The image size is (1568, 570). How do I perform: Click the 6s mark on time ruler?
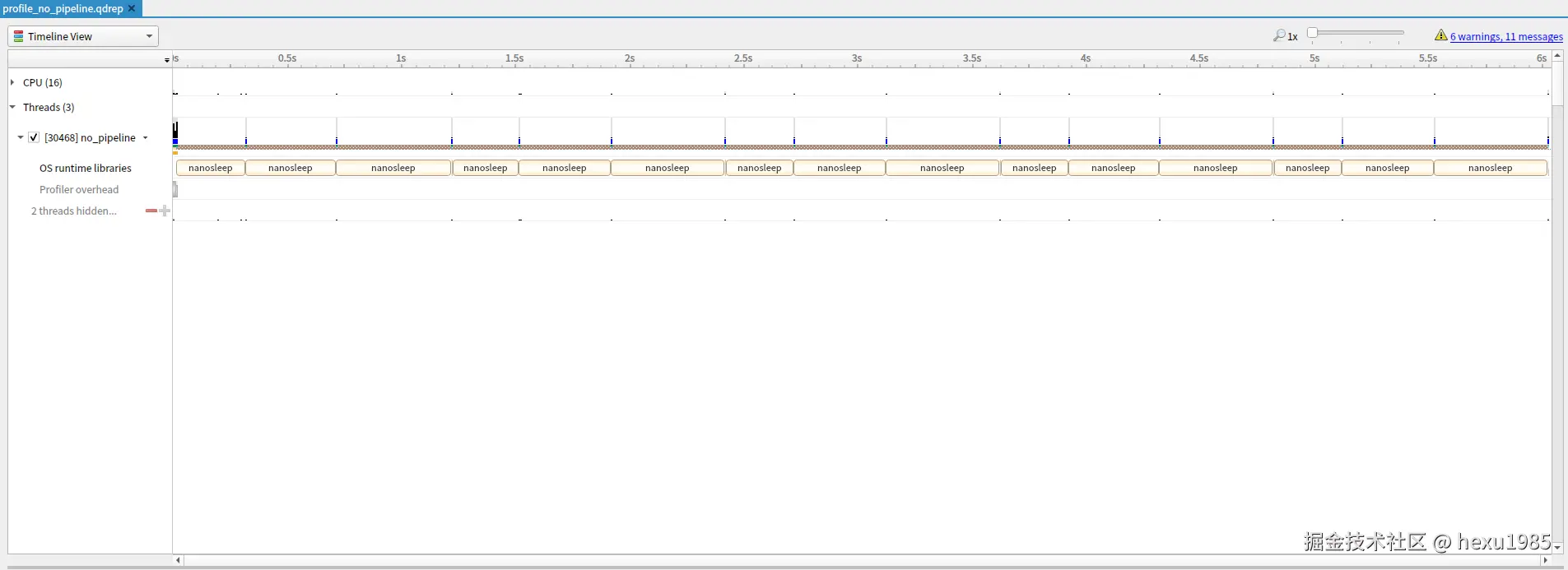point(1542,59)
